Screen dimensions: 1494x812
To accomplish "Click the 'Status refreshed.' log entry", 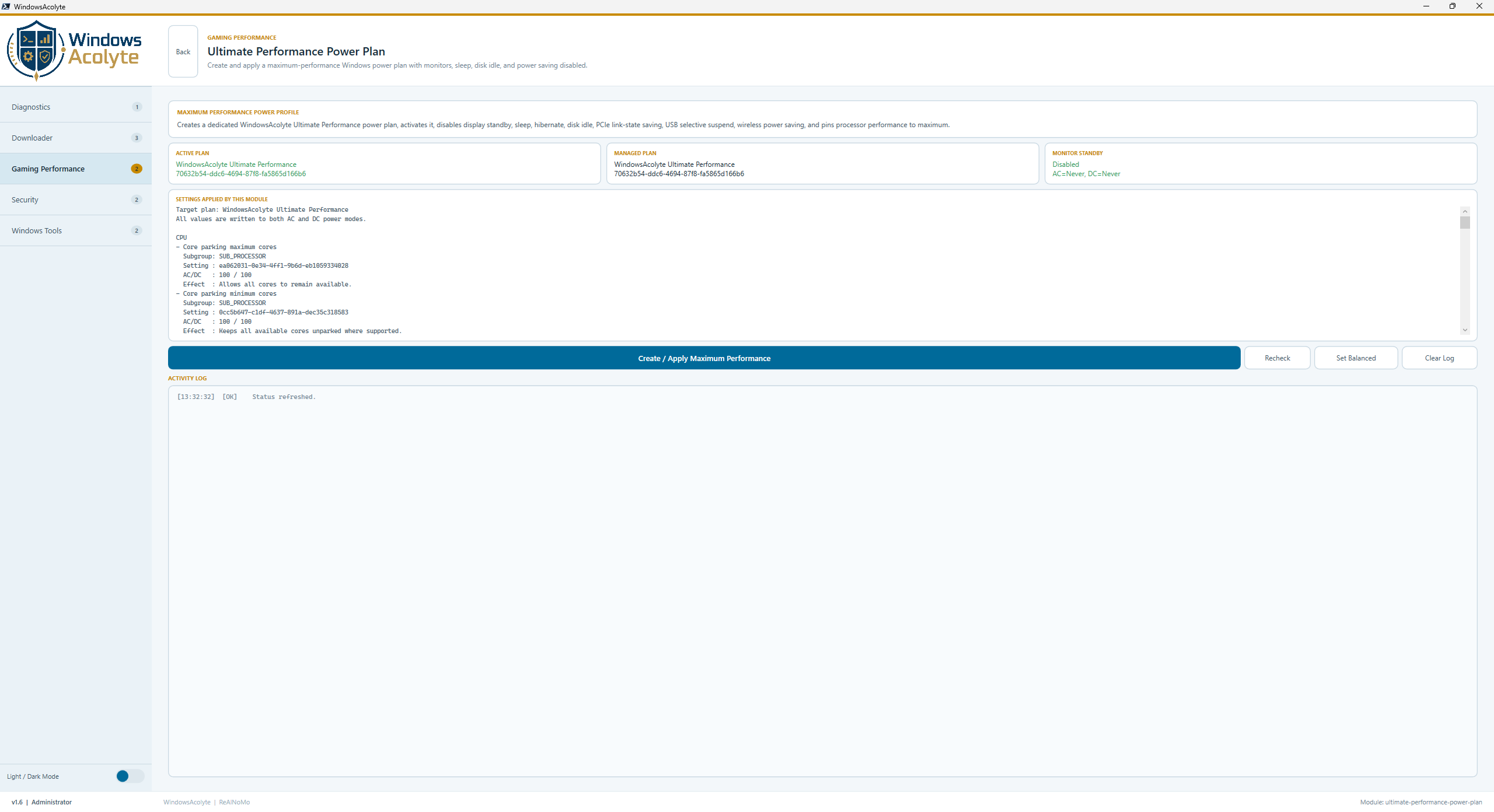I will tap(284, 397).
